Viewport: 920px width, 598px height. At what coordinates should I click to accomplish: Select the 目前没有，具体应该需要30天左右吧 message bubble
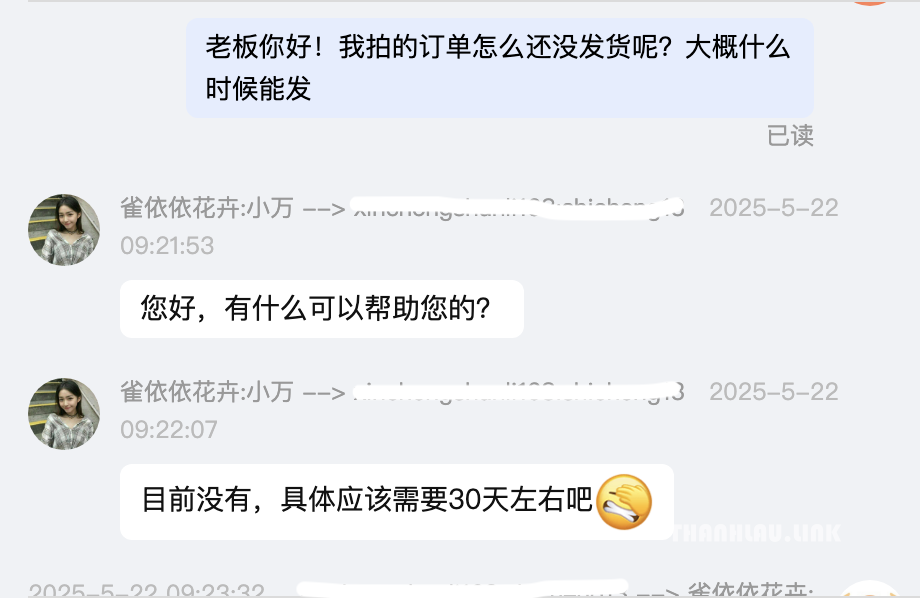click(397, 502)
